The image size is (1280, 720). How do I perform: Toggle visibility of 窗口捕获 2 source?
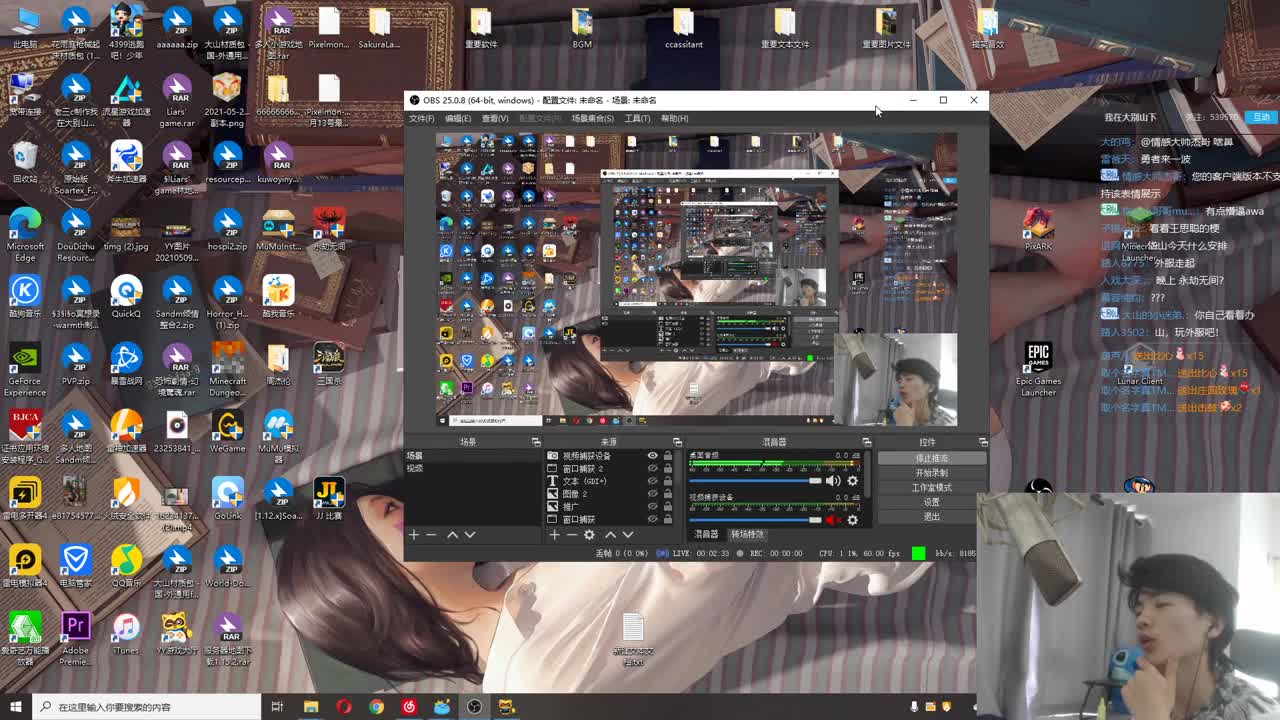[x=653, y=469]
